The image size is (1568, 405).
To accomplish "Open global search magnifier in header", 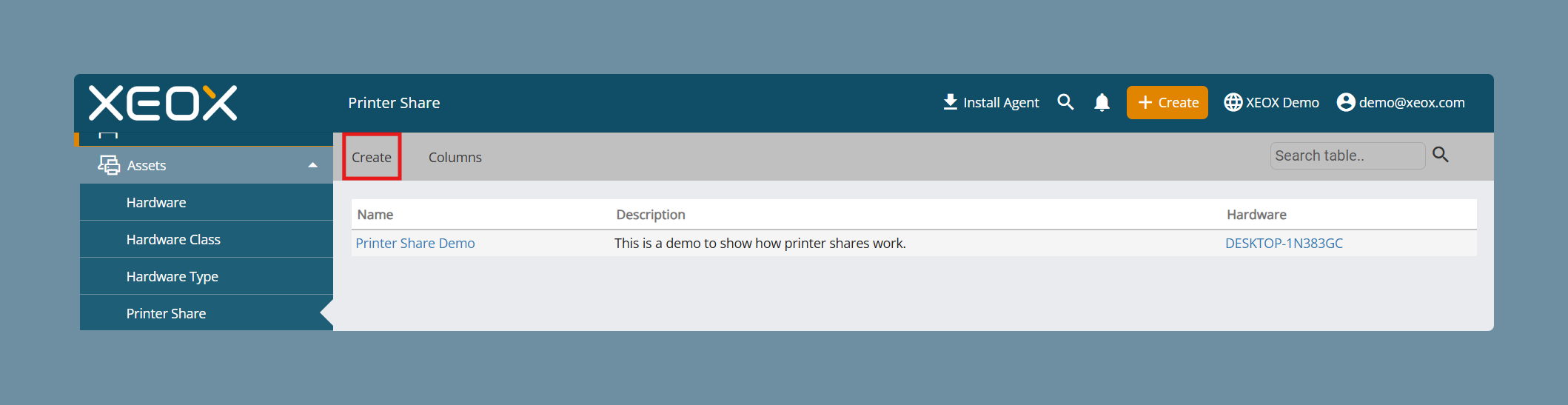I will point(1065,102).
